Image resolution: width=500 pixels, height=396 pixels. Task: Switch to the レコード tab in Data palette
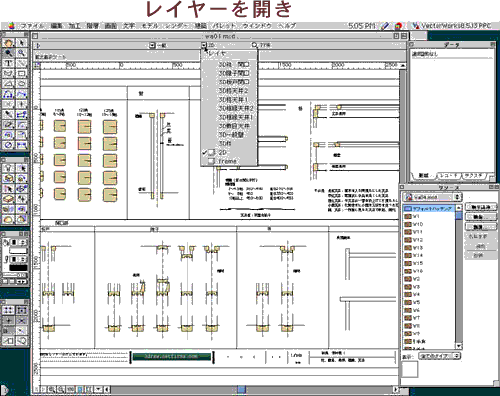tap(448, 175)
